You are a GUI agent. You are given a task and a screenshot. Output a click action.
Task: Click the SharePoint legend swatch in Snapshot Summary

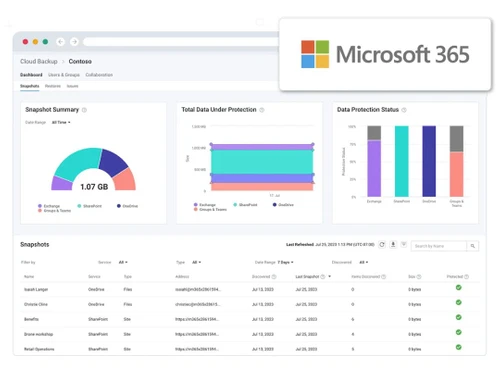pos(79,206)
